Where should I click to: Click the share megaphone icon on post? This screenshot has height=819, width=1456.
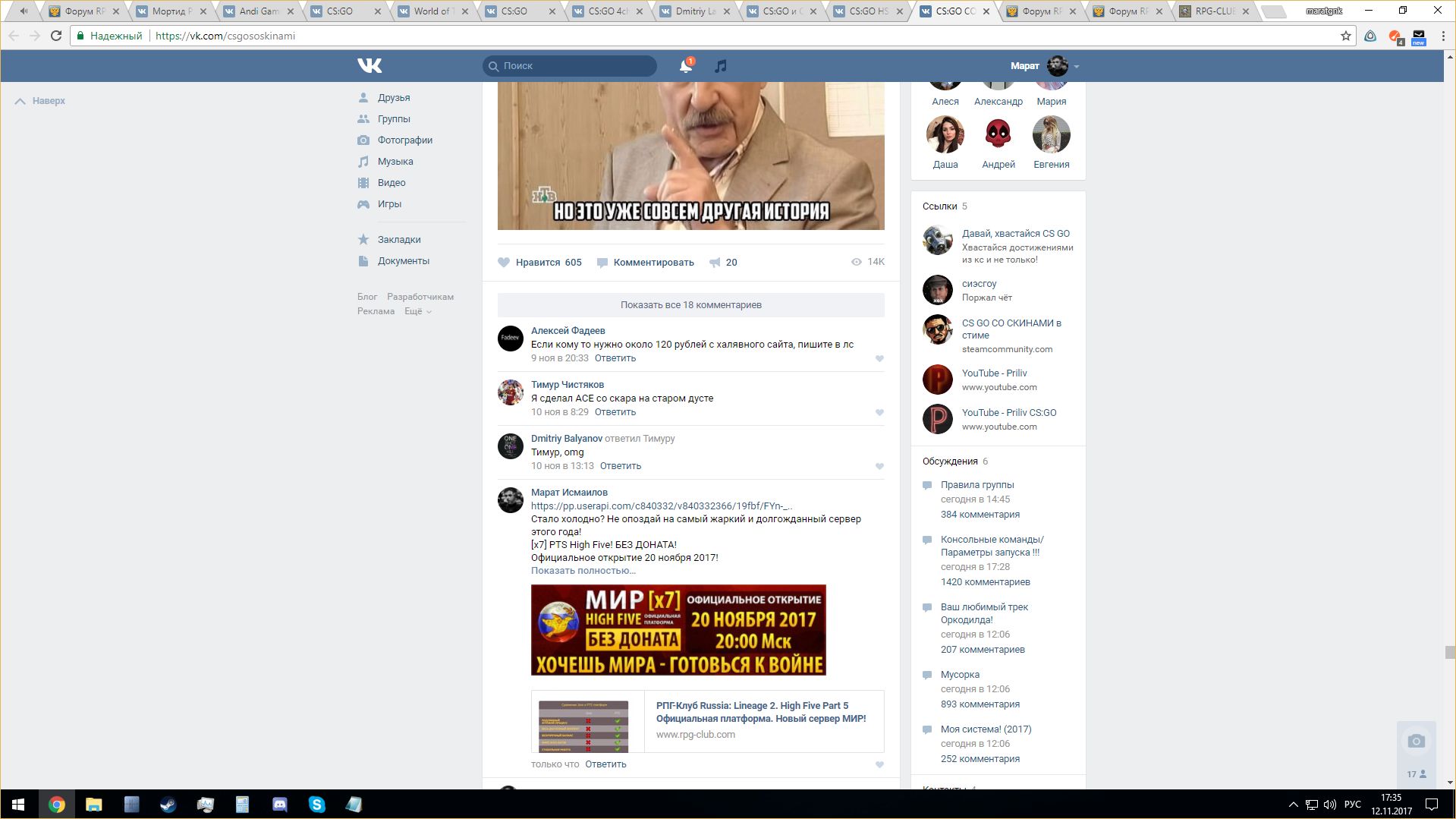pyautogui.click(x=715, y=263)
